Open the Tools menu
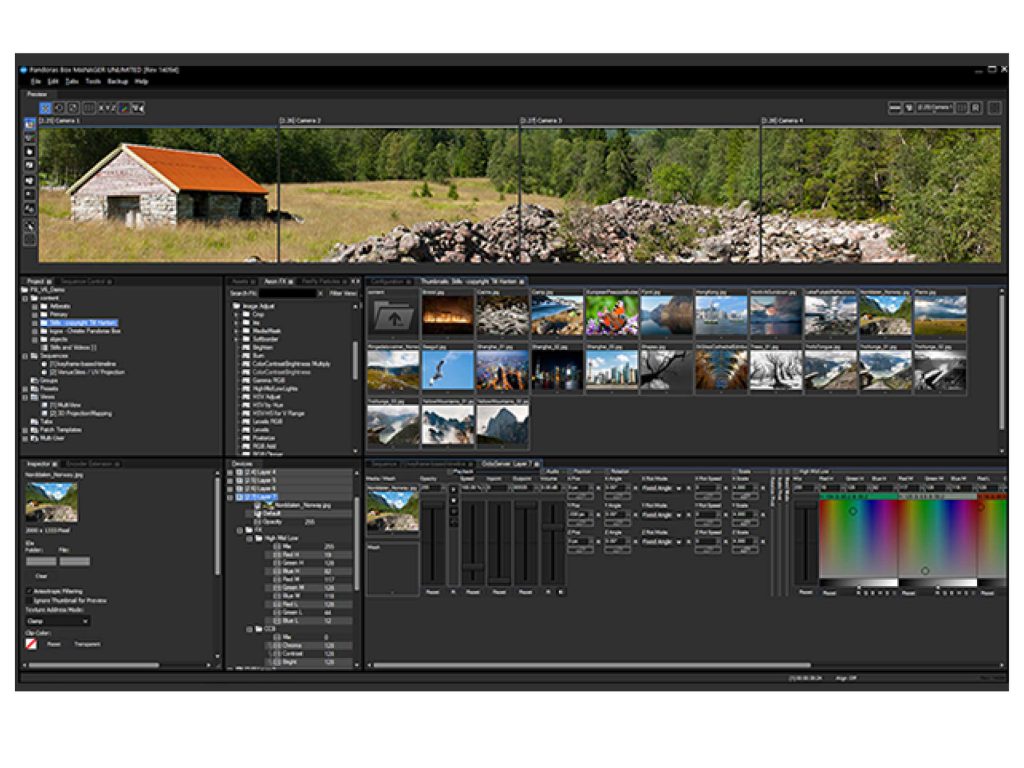The image size is (1024, 768). pyautogui.click(x=93, y=81)
